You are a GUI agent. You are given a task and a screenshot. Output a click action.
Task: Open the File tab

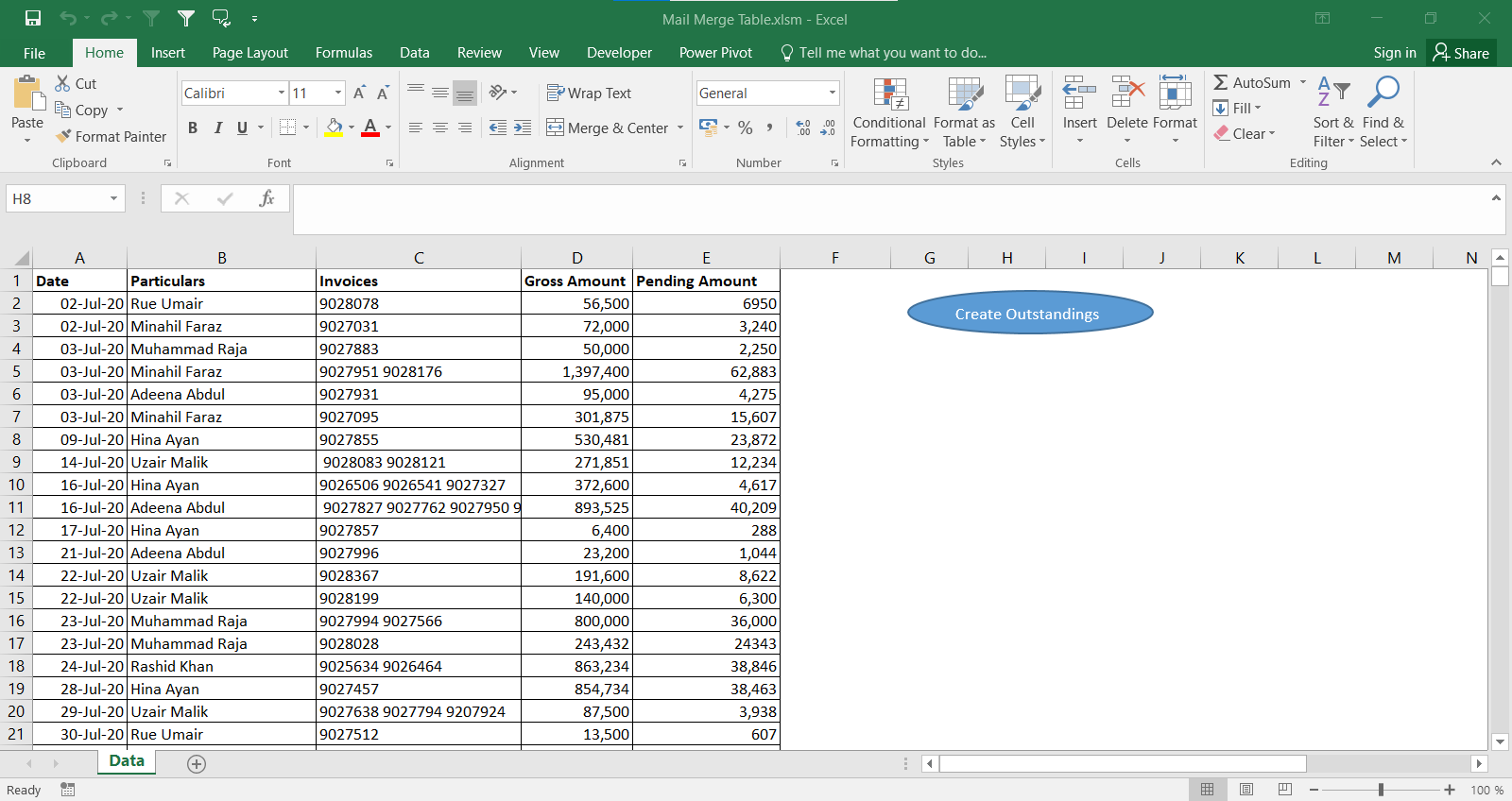[x=35, y=53]
